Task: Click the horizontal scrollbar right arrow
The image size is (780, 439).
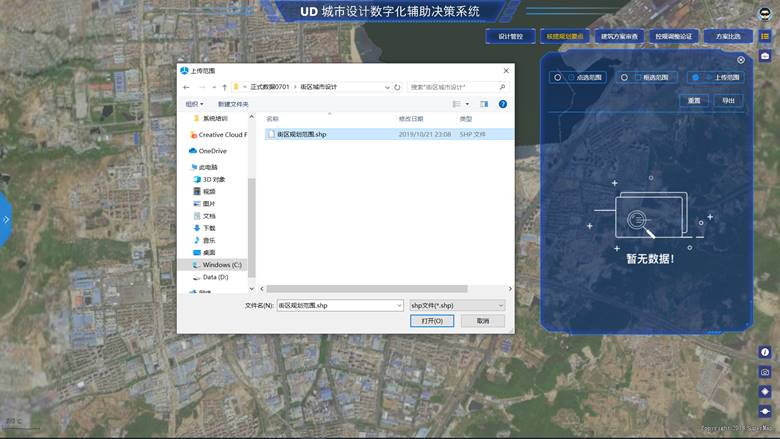Action: [510, 289]
